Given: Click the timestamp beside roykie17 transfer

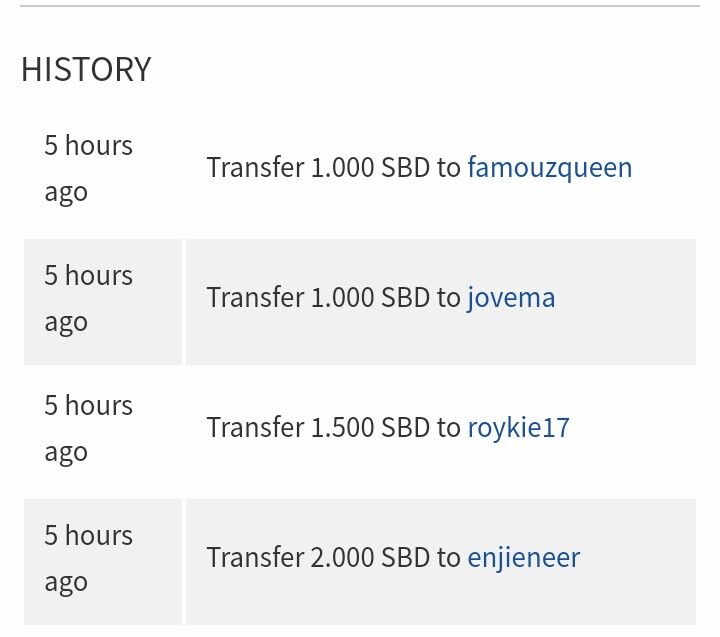Looking at the screenshot, I should 89,428.
